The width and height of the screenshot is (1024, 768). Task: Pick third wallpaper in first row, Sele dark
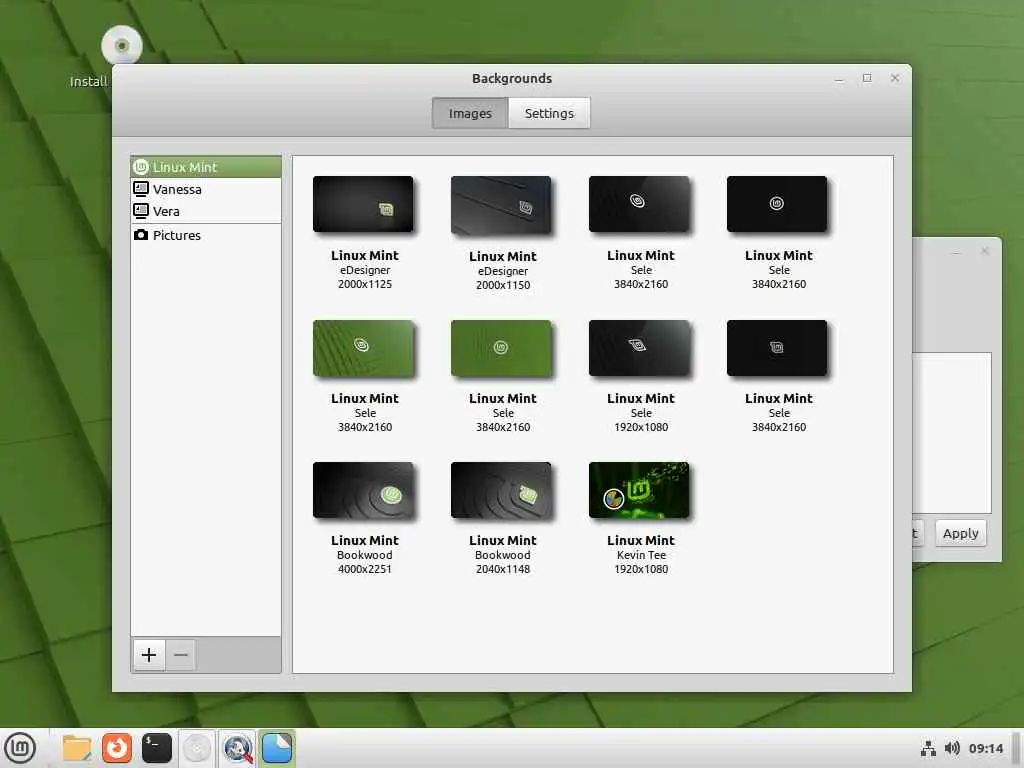coord(639,204)
